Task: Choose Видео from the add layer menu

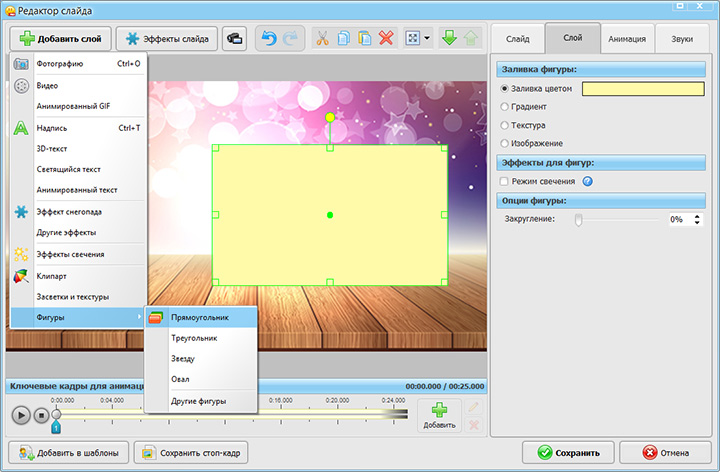Action: pos(78,85)
